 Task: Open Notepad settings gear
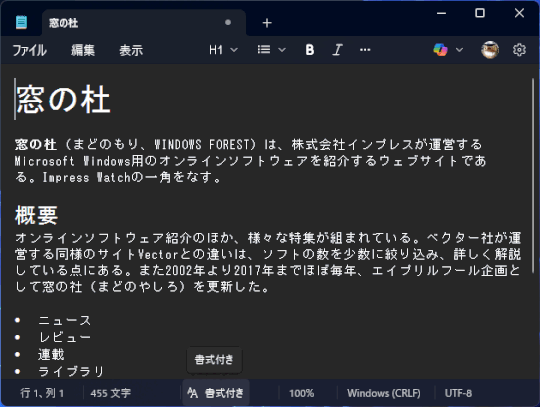click(519, 50)
